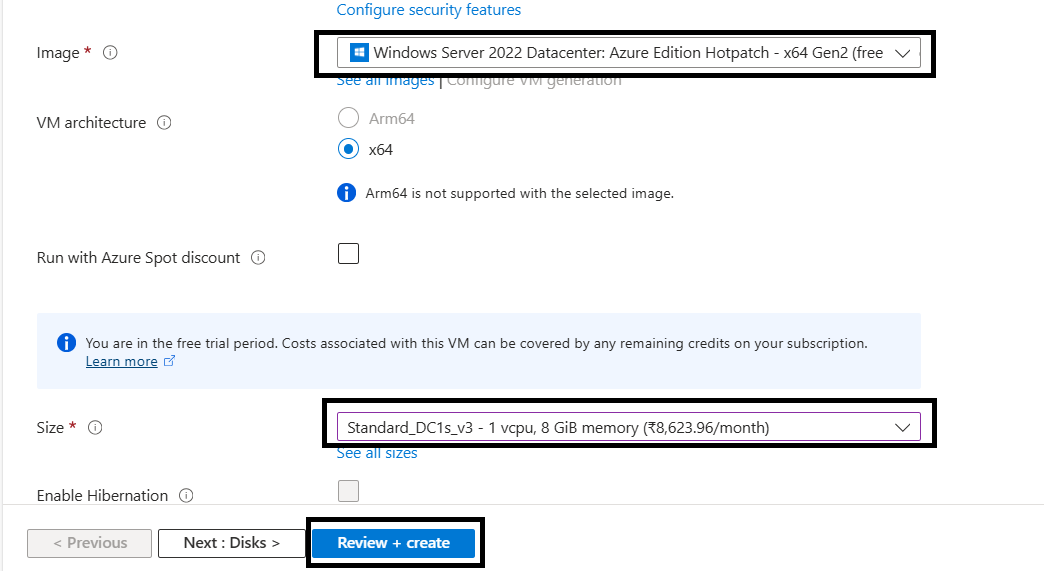The image size is (1044, 571).
Task: Click the Learn more link
Action: tap(121, 361)
